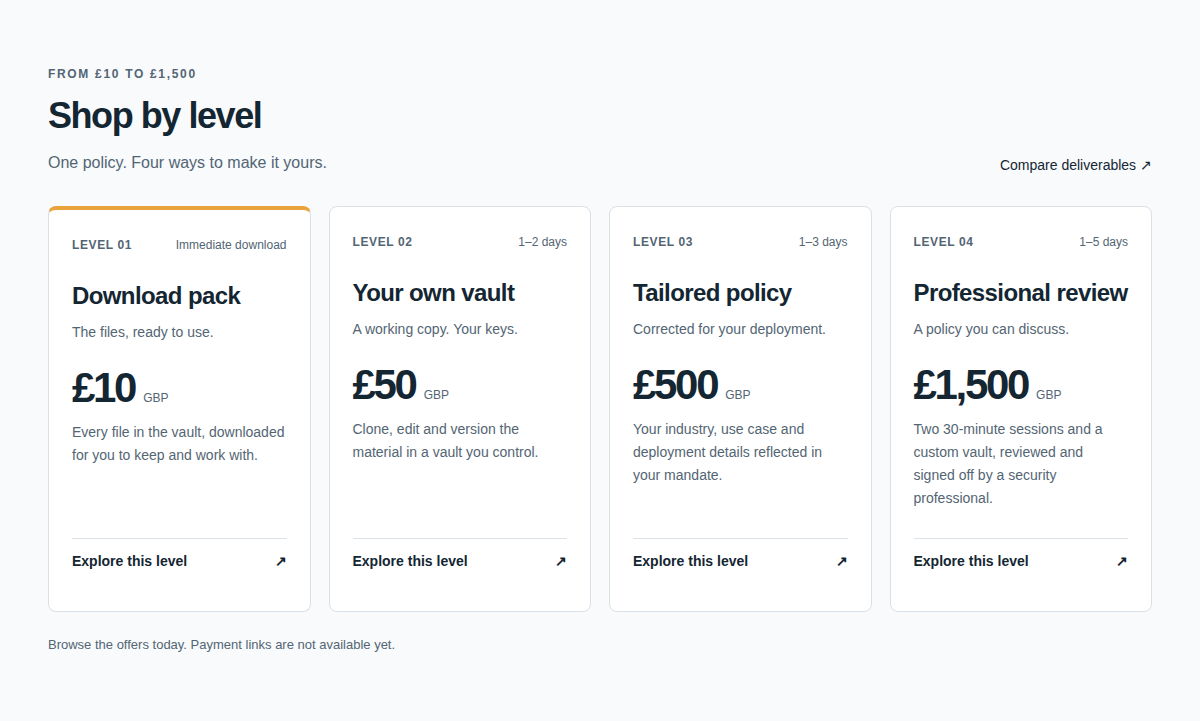The height and width of the screenshot is (721, 1200).
Task: Select the Your own vault heading
Action: 434,293
